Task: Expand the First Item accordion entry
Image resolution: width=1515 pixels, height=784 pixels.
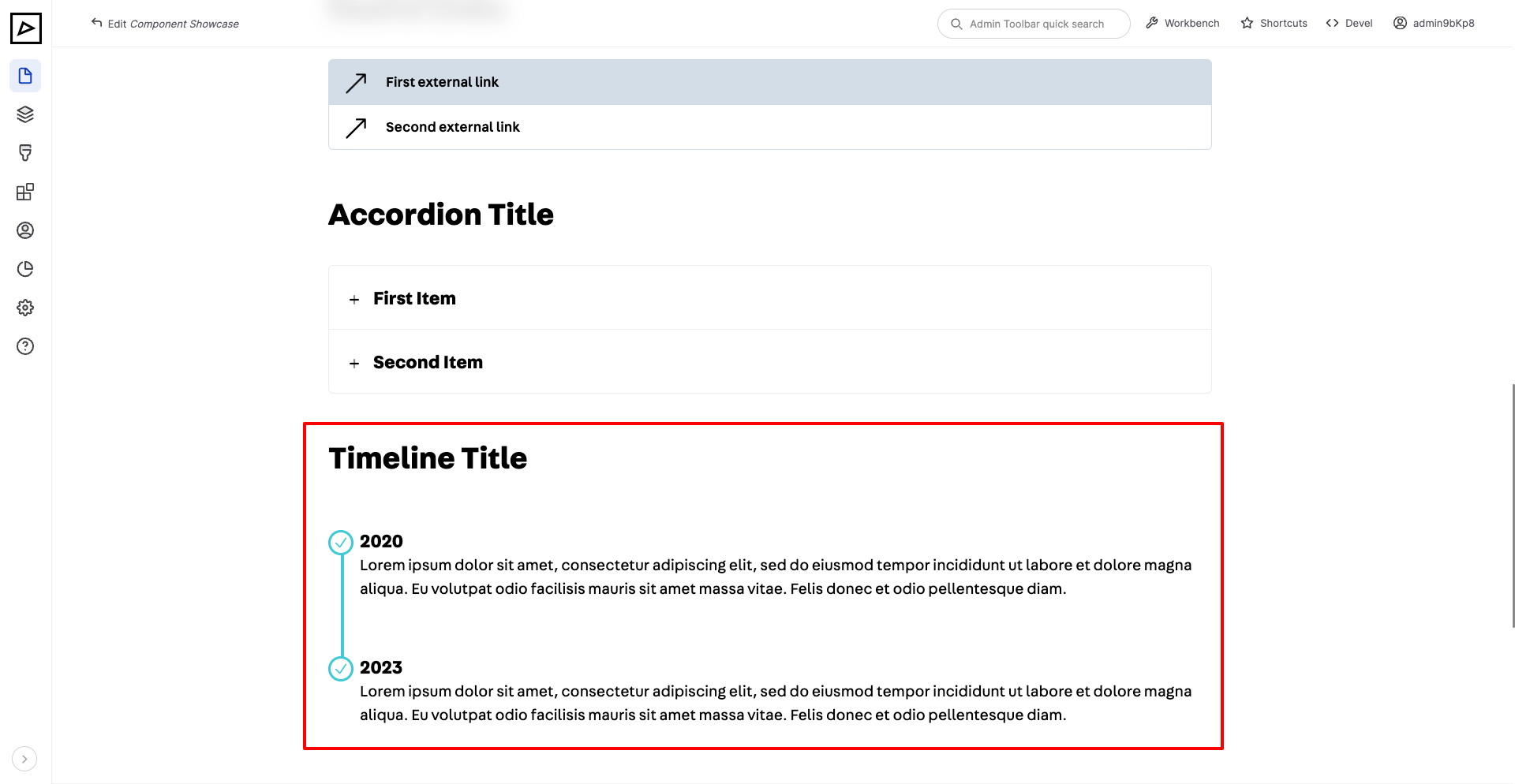Action: click(414, 298)
